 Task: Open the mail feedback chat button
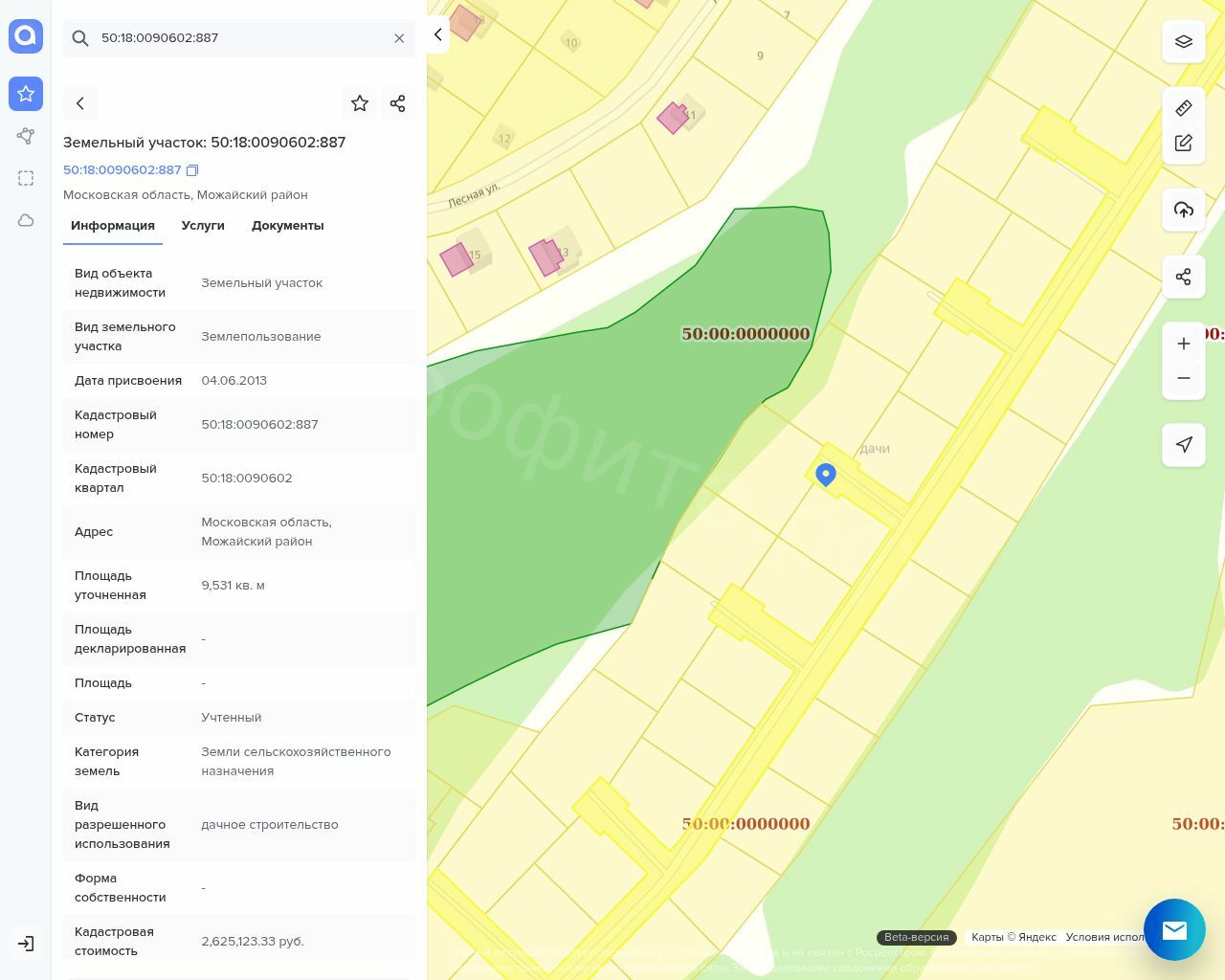1174,929
